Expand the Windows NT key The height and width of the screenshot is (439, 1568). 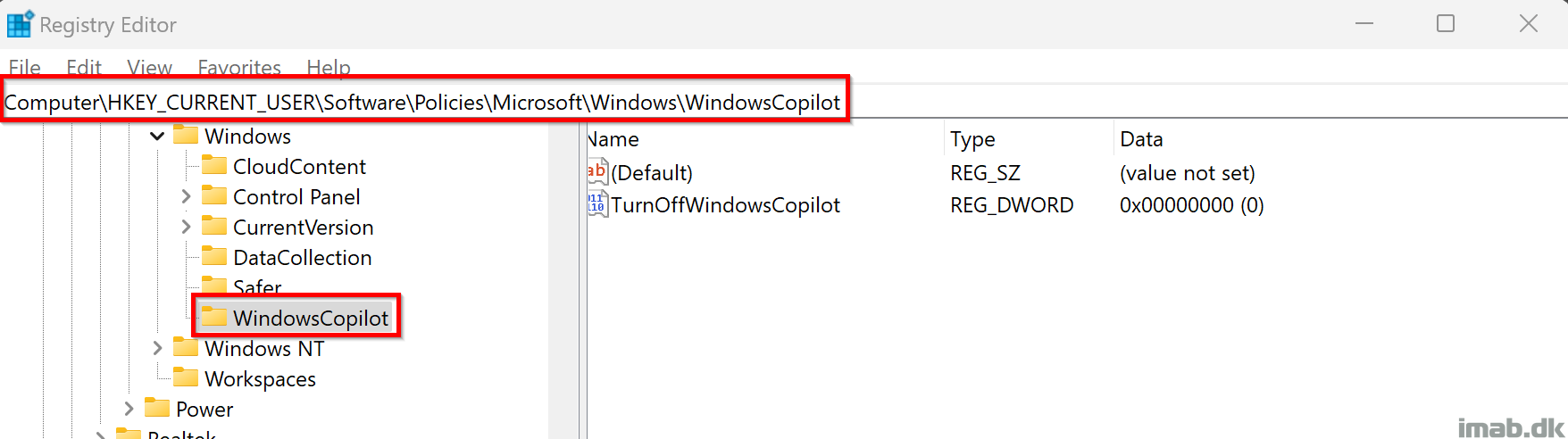(157, 348)
